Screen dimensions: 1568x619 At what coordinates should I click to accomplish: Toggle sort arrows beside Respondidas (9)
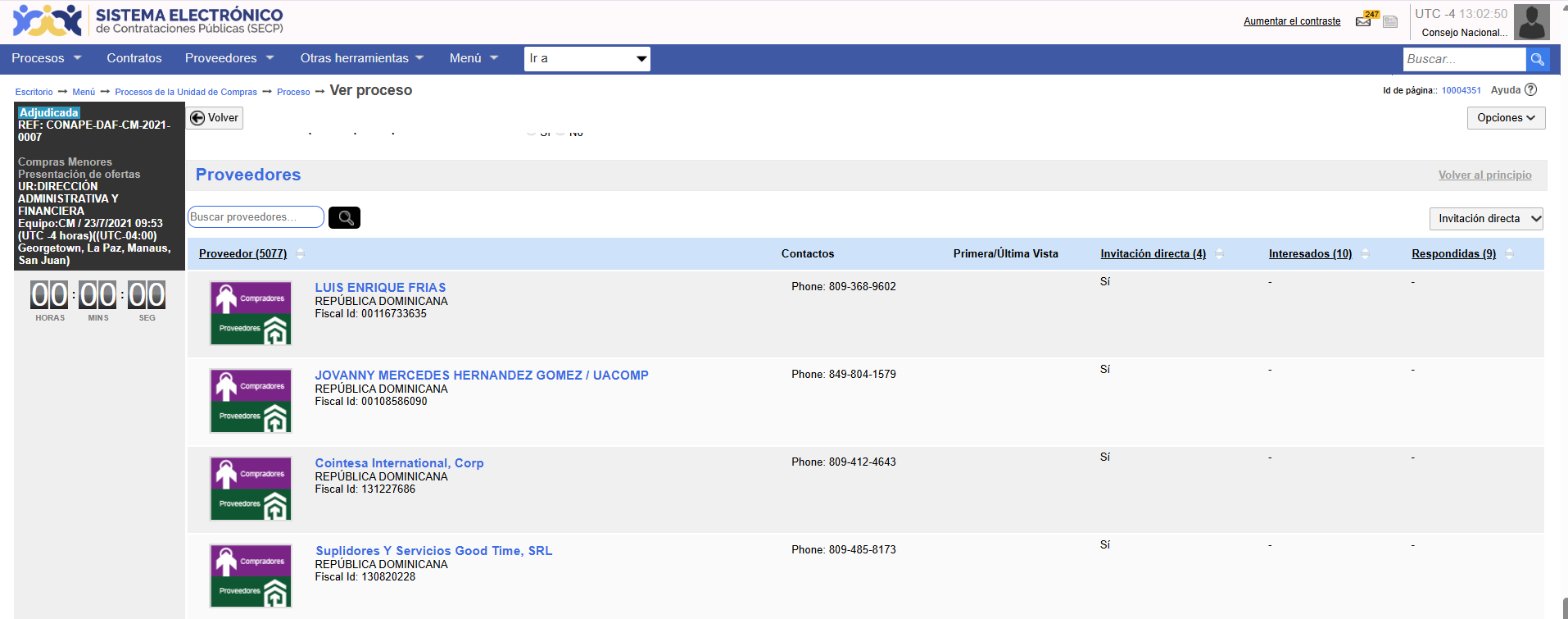1510,254
